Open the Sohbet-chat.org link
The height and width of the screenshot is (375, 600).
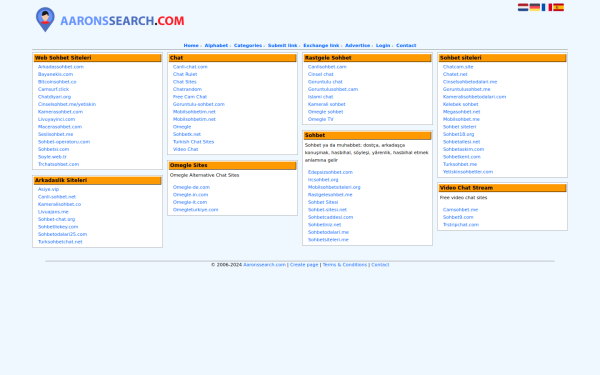pyautogui.click(x=56, y=219)
